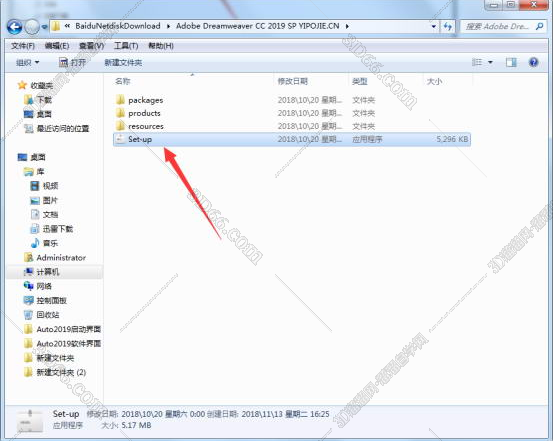
Task: Select the BaiduNetdiskDownload breadcrumb
Action: pyautogui.click(x=118, y=26)
